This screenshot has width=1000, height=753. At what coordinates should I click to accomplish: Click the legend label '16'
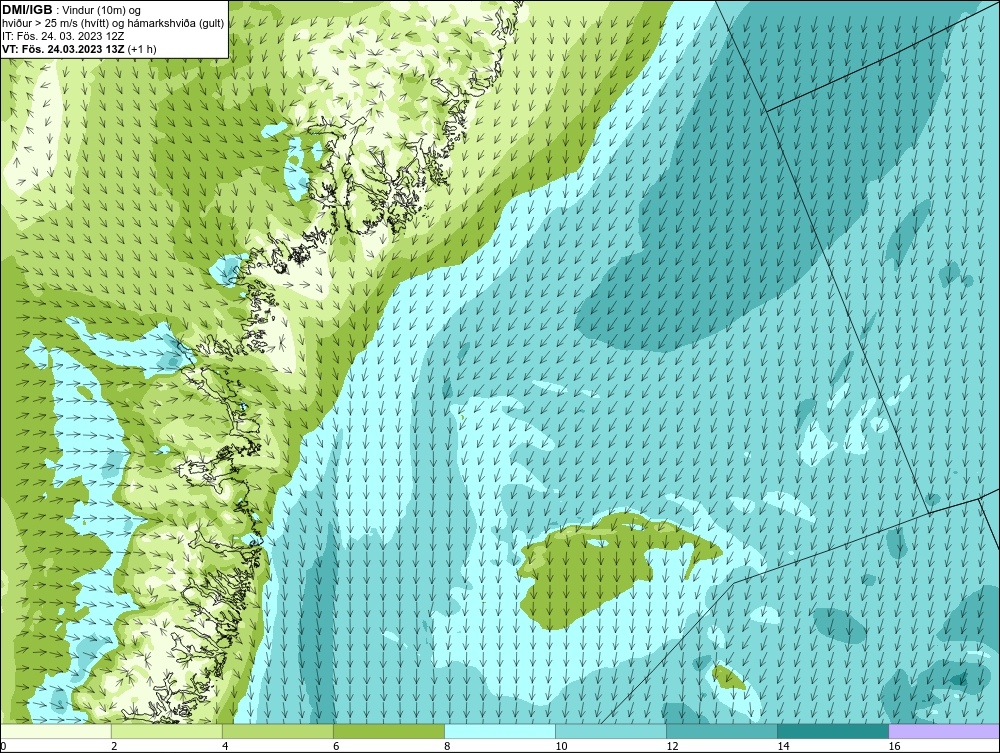click(x=894, y=747)
